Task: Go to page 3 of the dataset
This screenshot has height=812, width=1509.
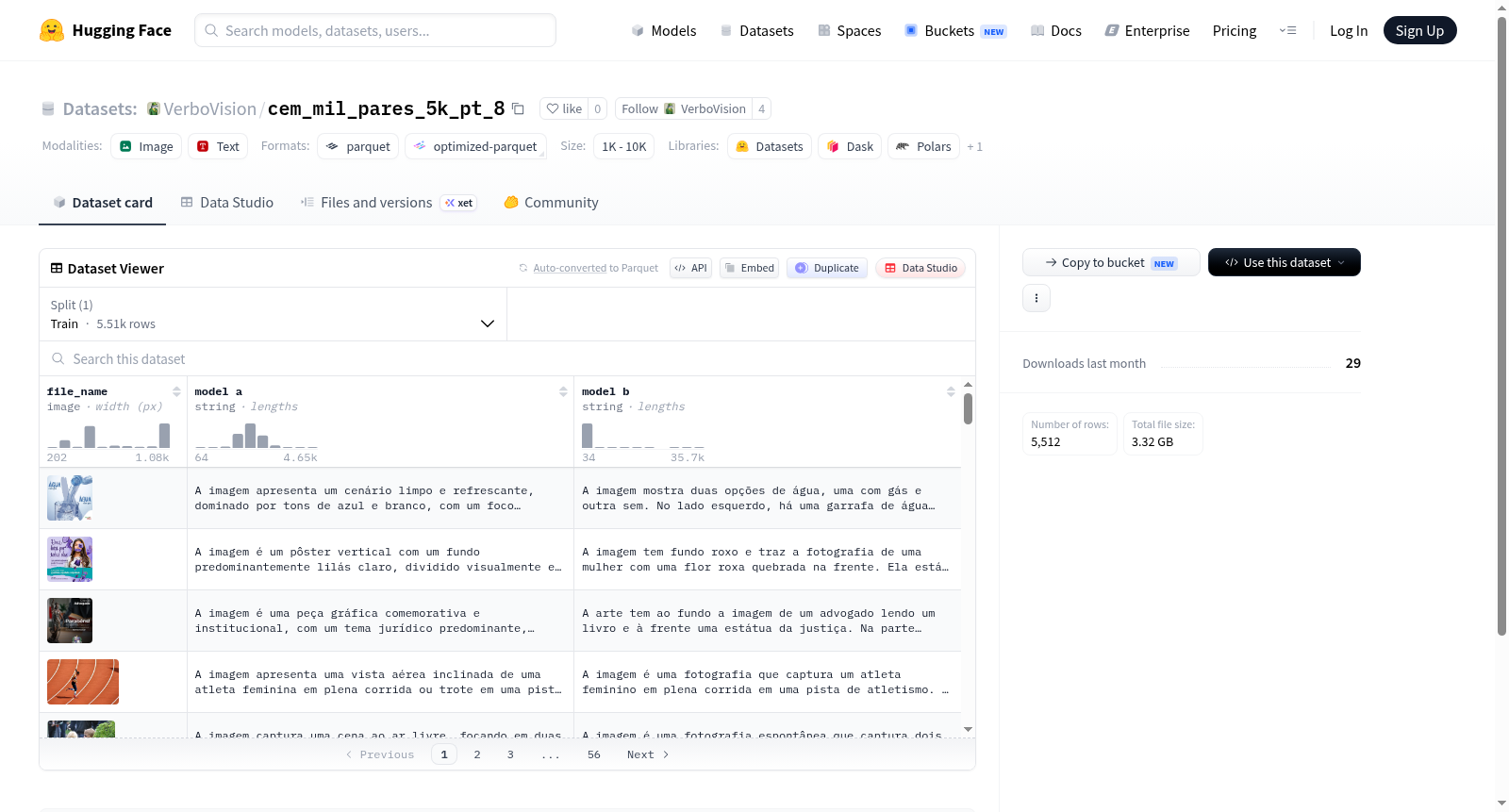Action: 510,754
